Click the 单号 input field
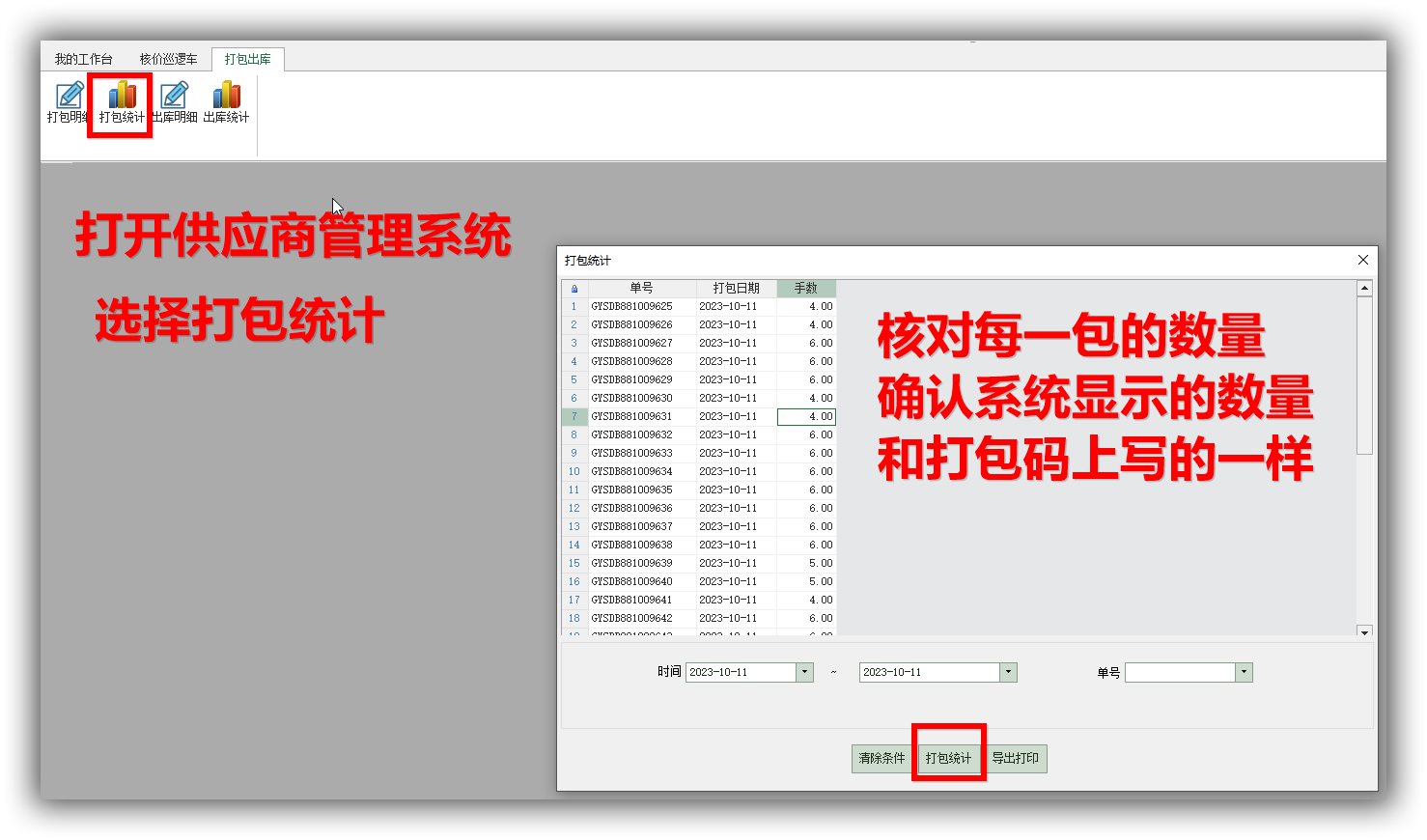The height and width of the screenshot is (840, 1427). pyautogui.click(x=1180, y=672)
